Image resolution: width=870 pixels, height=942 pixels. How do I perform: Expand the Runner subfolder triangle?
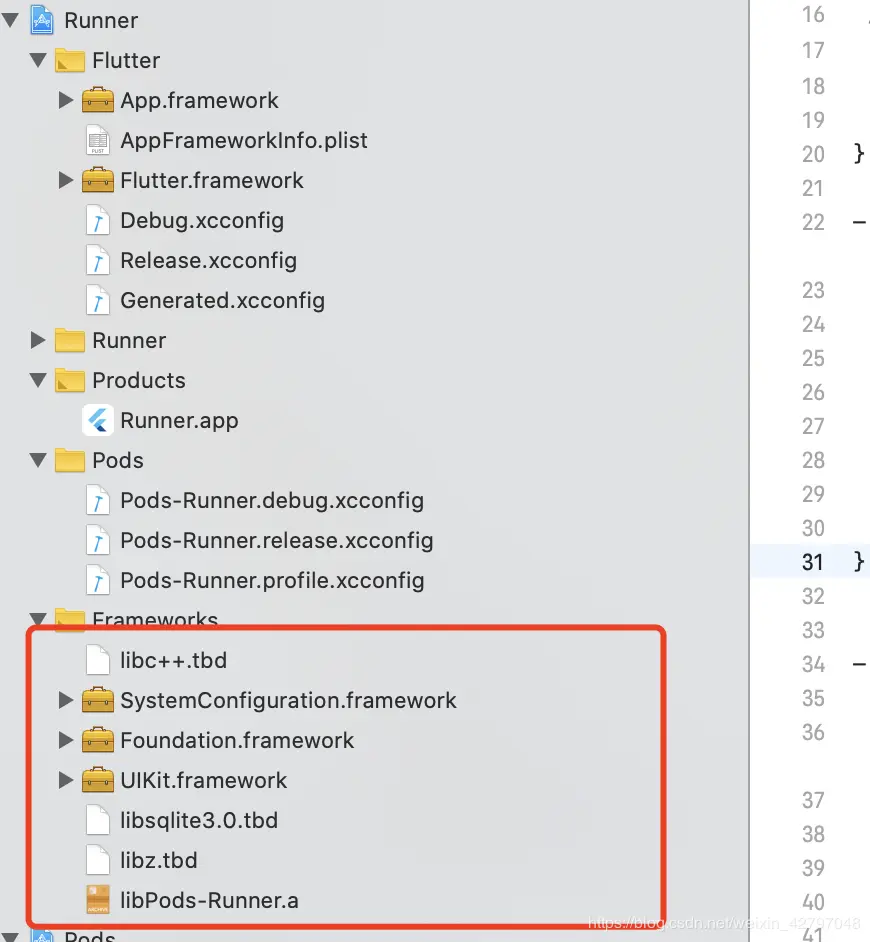point(38,340)
